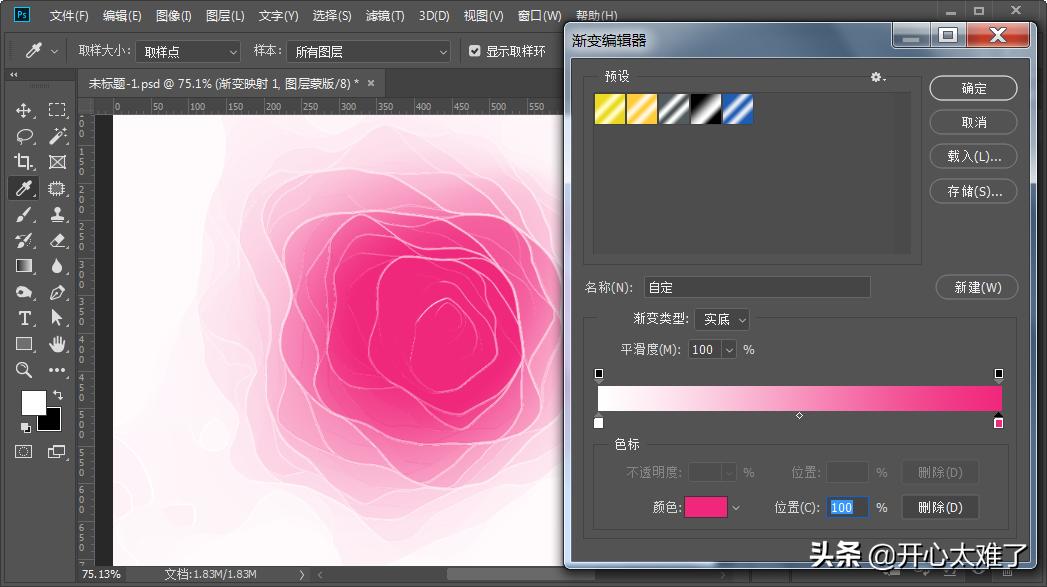1047x587 pixels.
Task: Select the Lasso tool
Action: point(23,136)
